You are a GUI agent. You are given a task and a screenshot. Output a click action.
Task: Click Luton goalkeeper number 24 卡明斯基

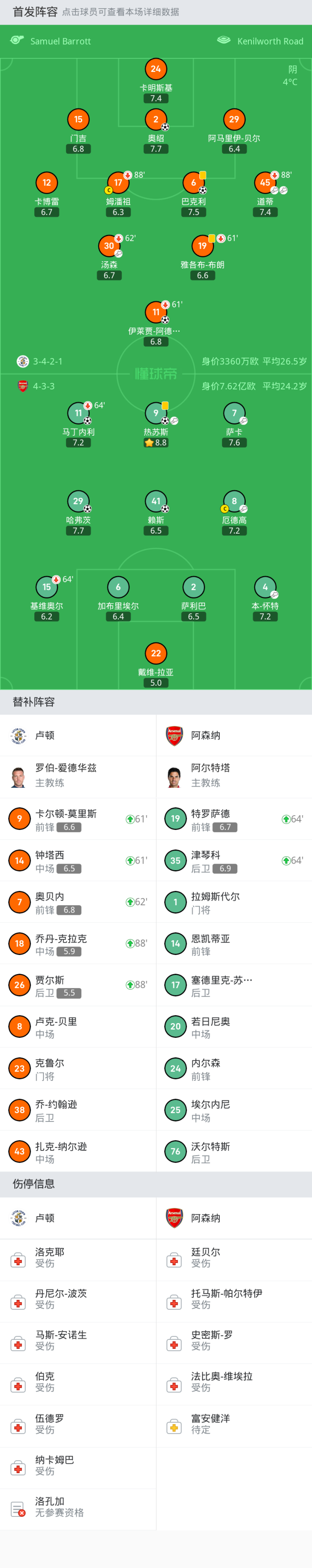(x=156, y=69)
